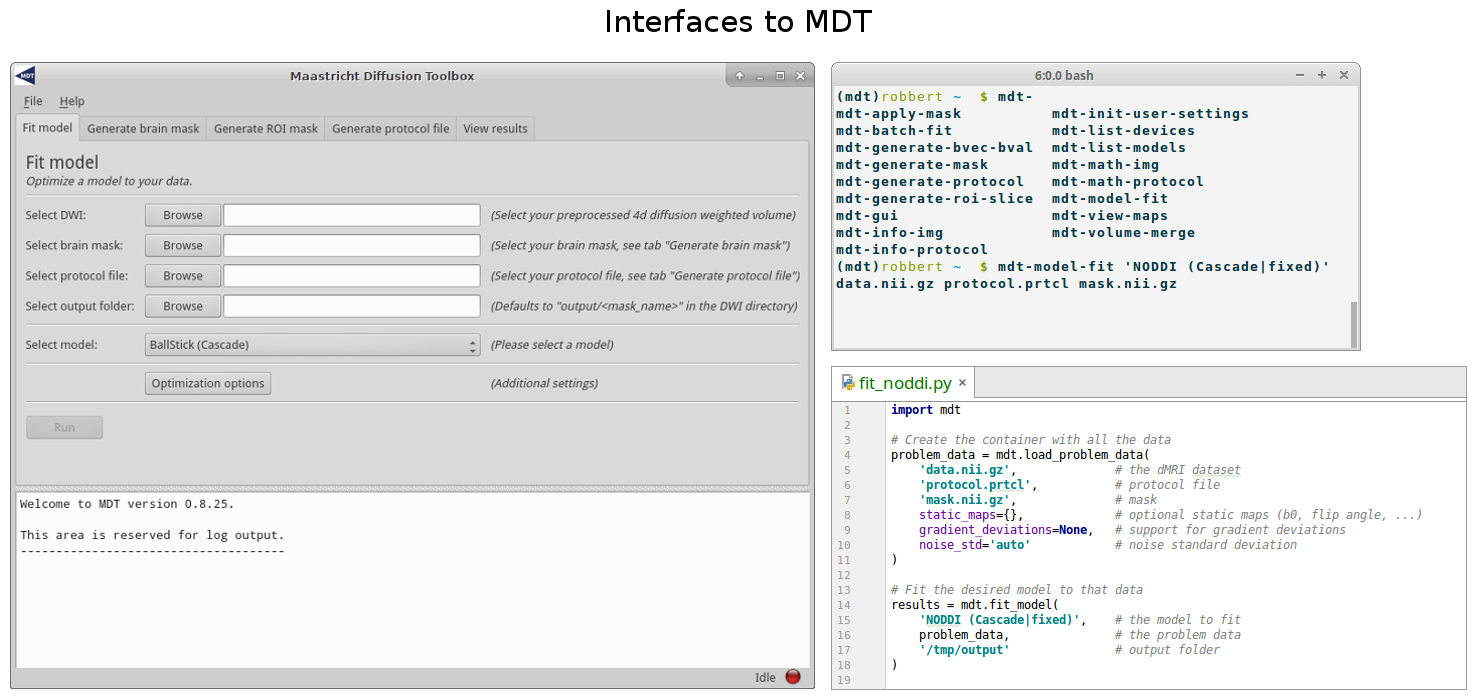This screenshot has width=1477, height=700.
Task: Browse for the DWI volume file
Action: coord(183,215)
